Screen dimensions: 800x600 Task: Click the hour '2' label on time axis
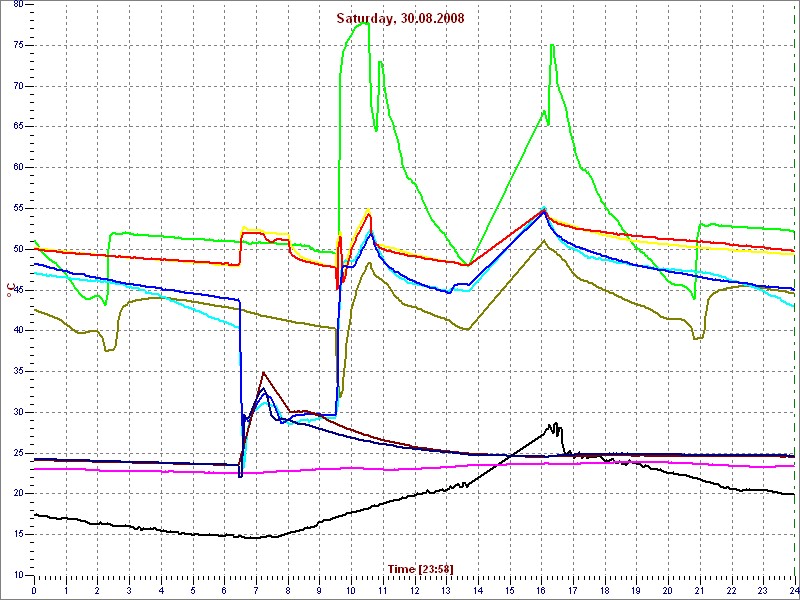[x=97, y=591]
